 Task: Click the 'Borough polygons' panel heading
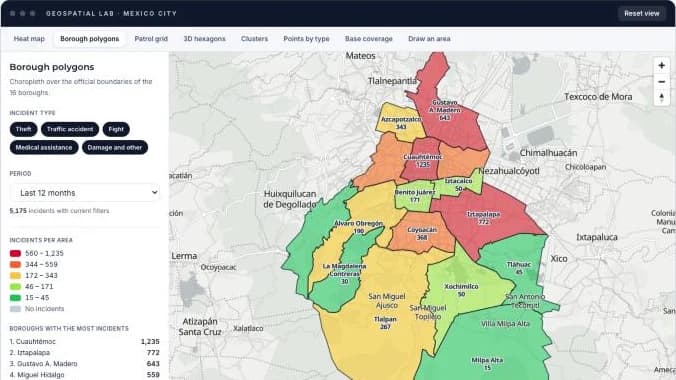point(52,67)
